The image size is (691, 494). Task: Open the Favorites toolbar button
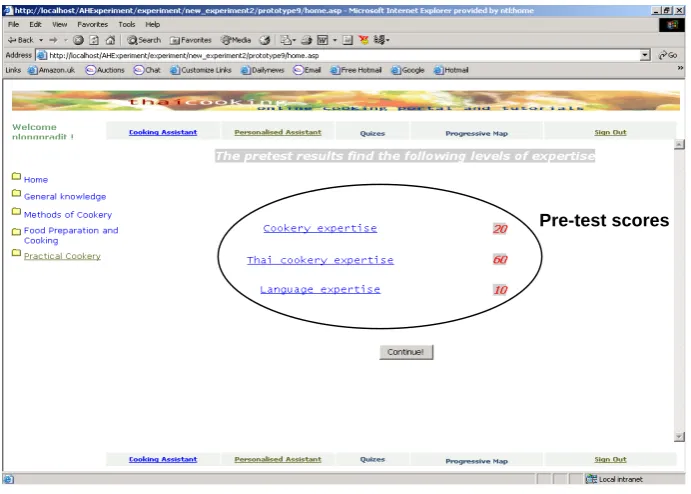click(x=190, y=40)
